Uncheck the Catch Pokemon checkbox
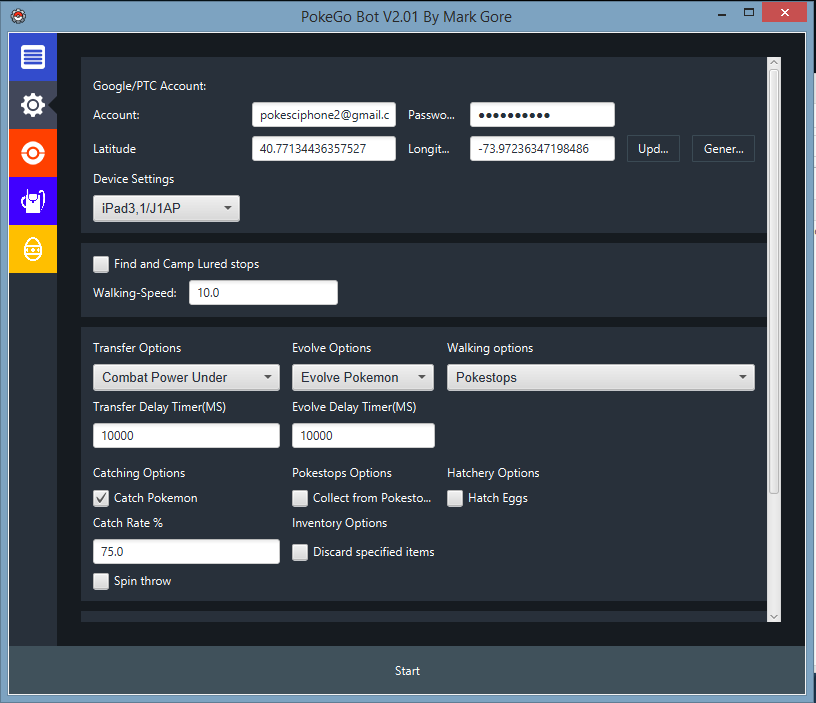The image size is (816, 703). pyautogui.click(x=101, y=498)
